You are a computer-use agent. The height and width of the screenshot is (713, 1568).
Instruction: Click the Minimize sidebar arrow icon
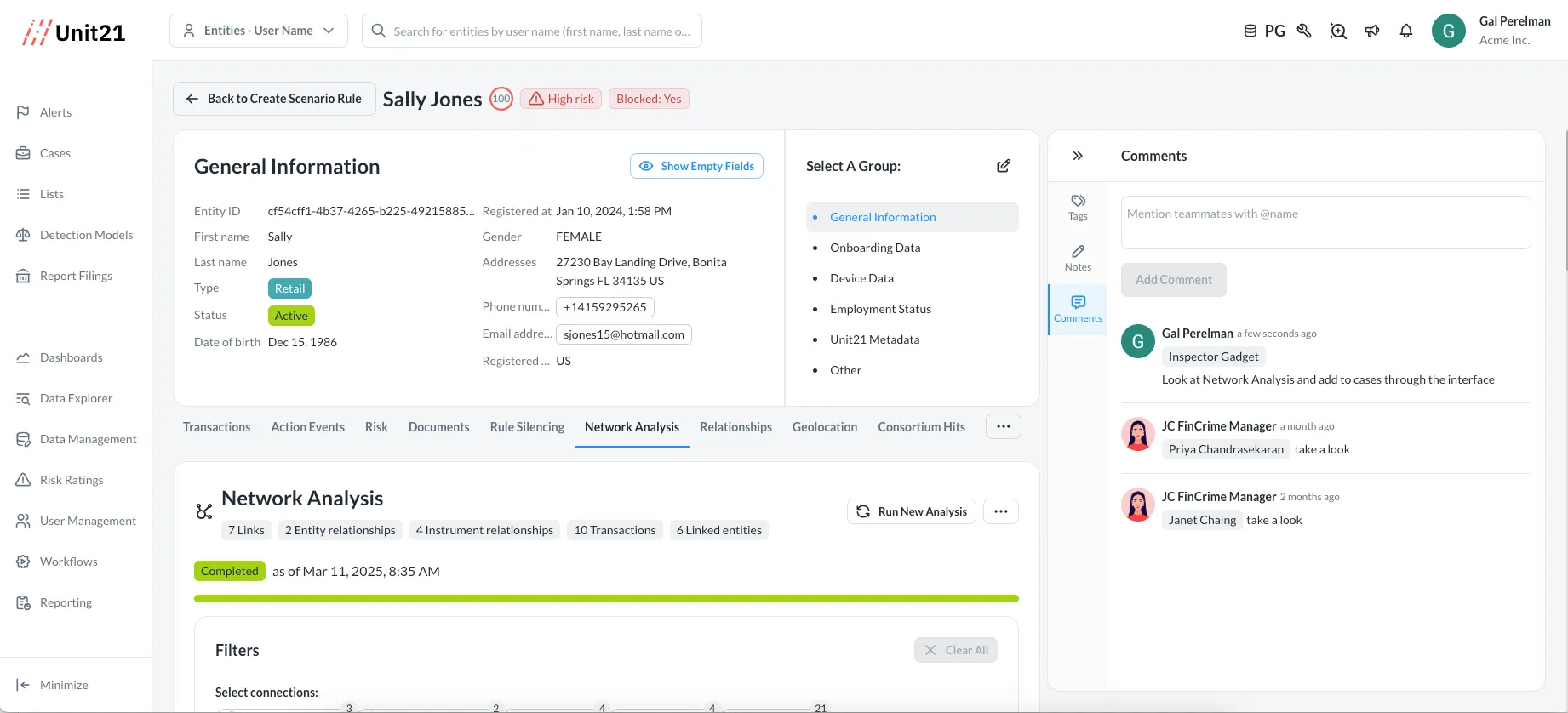[x=23, y=685]
